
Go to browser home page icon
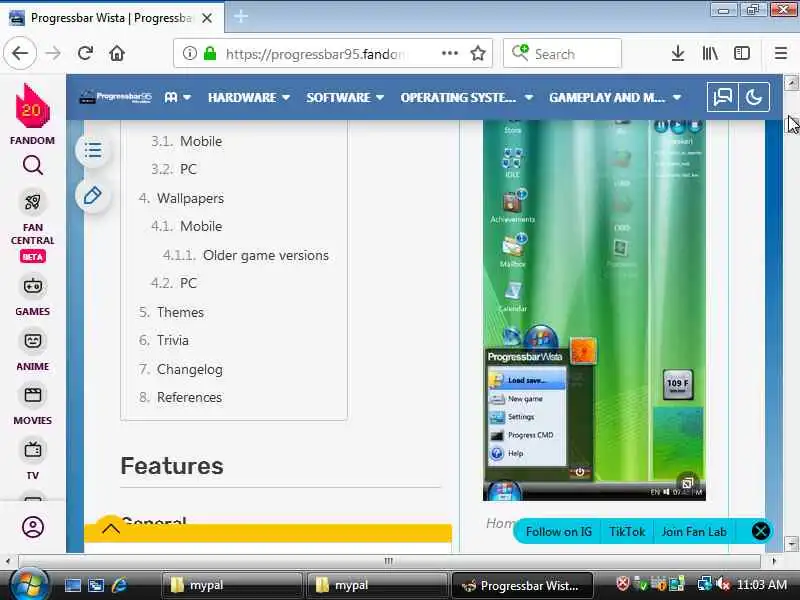[x=117, y=53]
